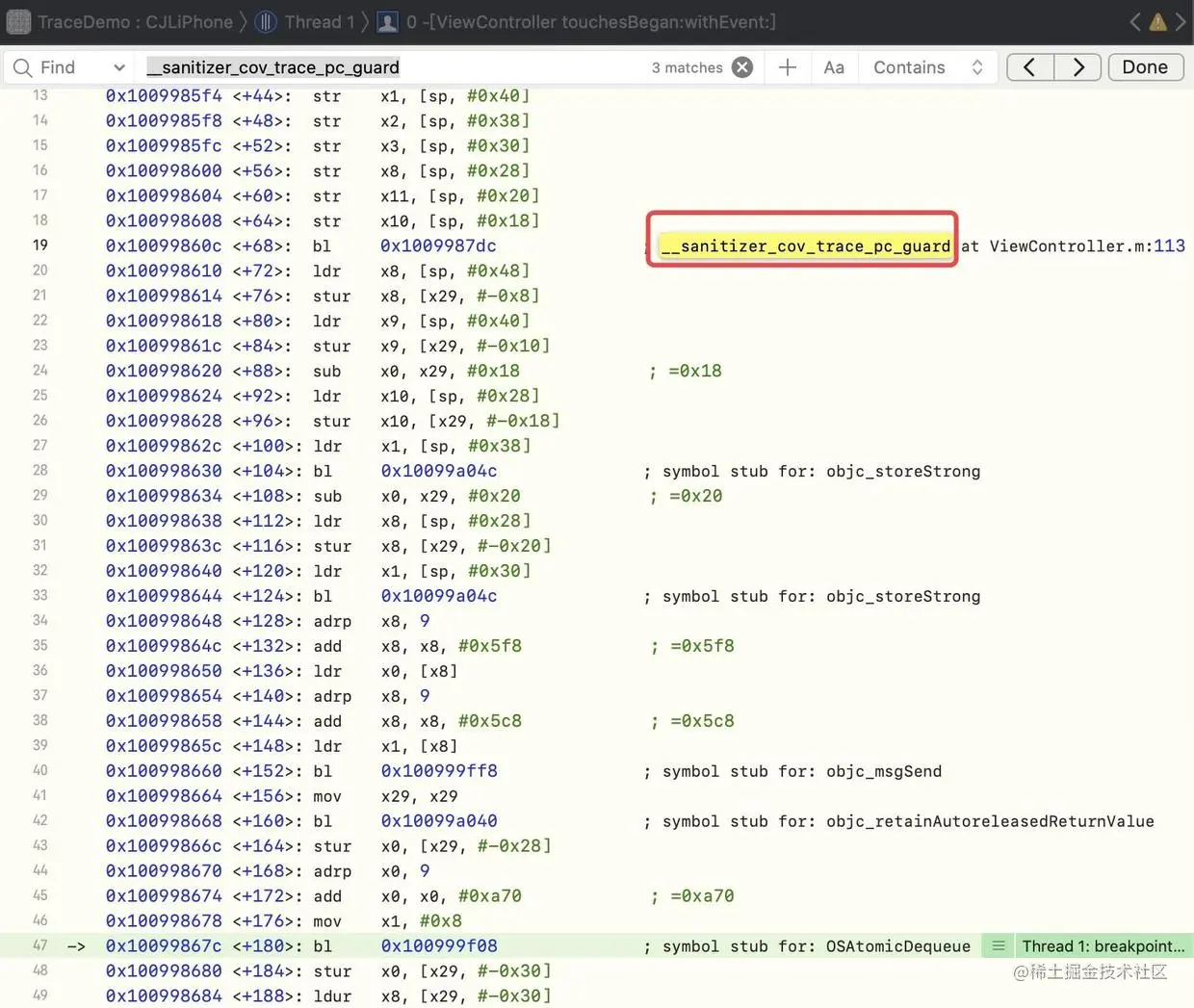This screenshot has height=1008, width=1194.
Task: Click the Done button
Action: (1145, 67)
